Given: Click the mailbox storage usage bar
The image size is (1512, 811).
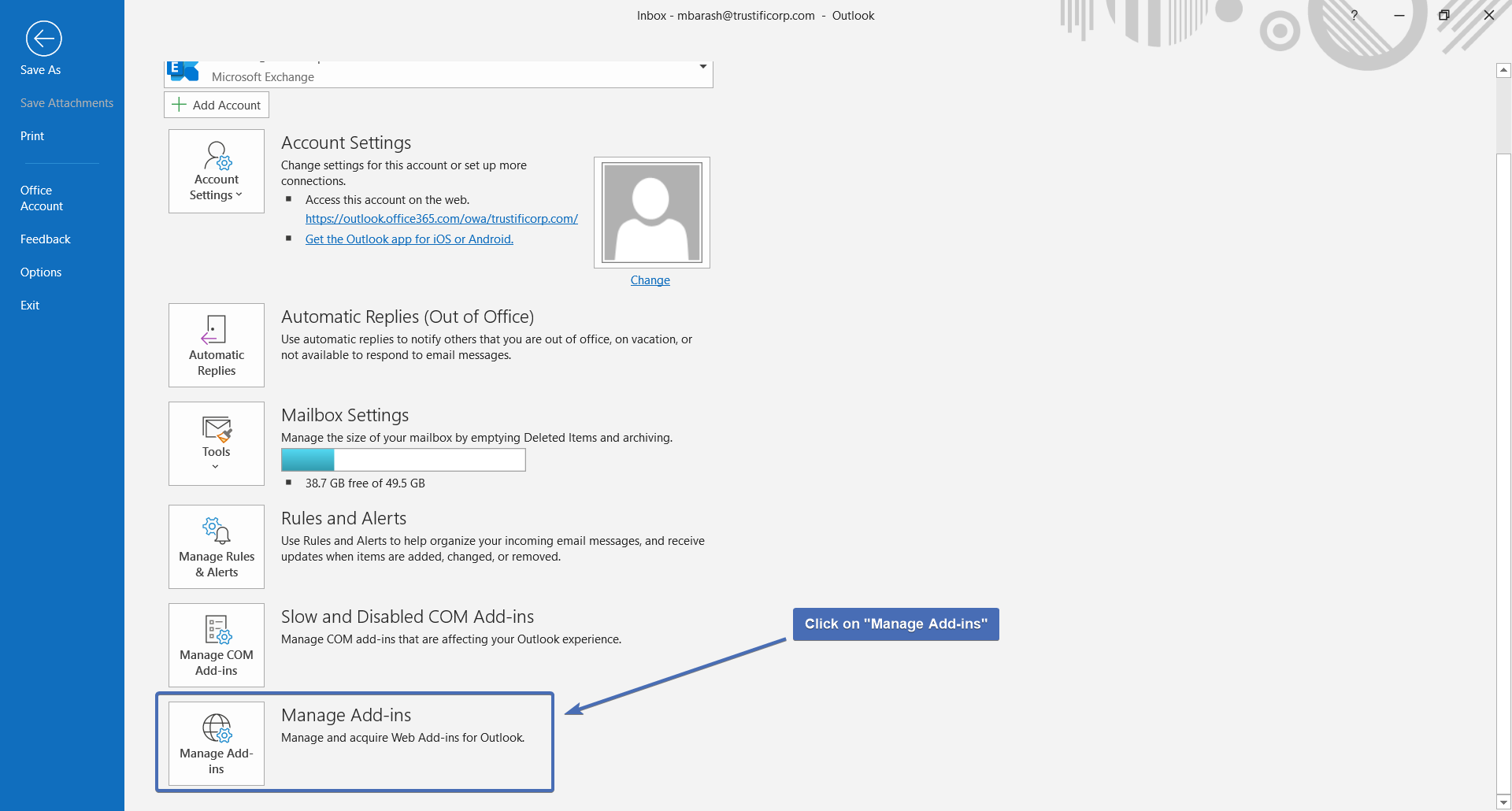Looking at the screenshot, I should 403,460.
